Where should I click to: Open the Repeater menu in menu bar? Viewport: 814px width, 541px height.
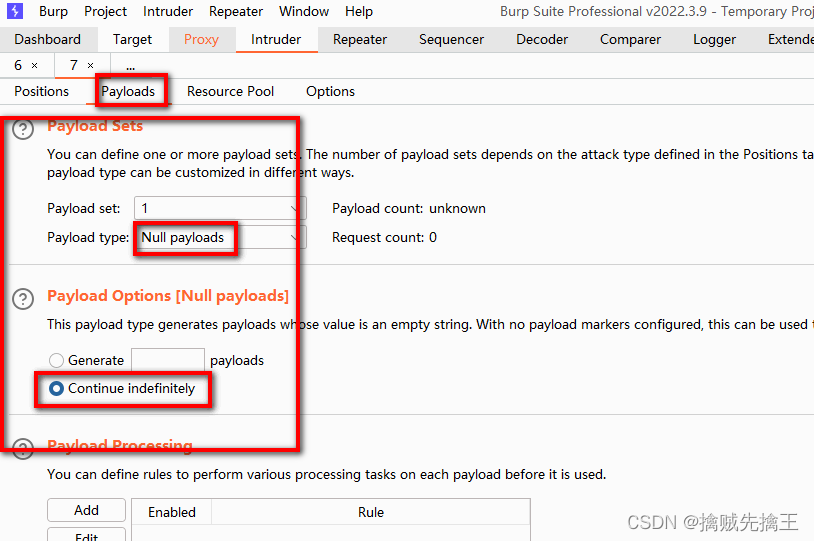pyautogui.click(x=236, y=11)
